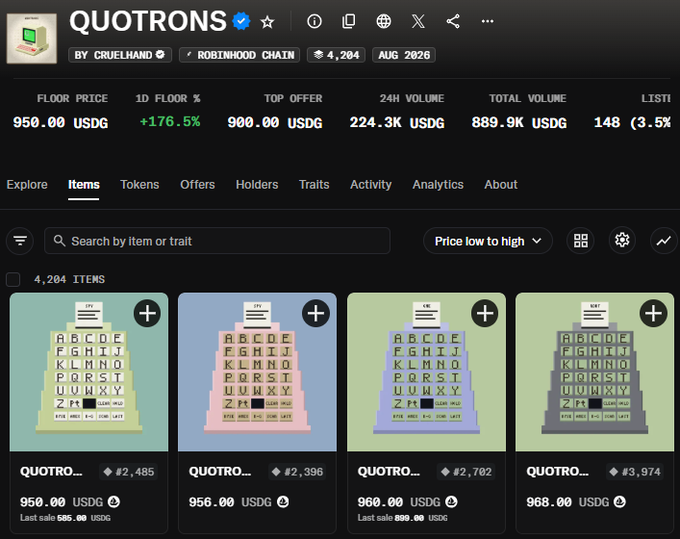Focus the Search by item or trait field
This screenshot has height=539, width=680.
[217, 241]
